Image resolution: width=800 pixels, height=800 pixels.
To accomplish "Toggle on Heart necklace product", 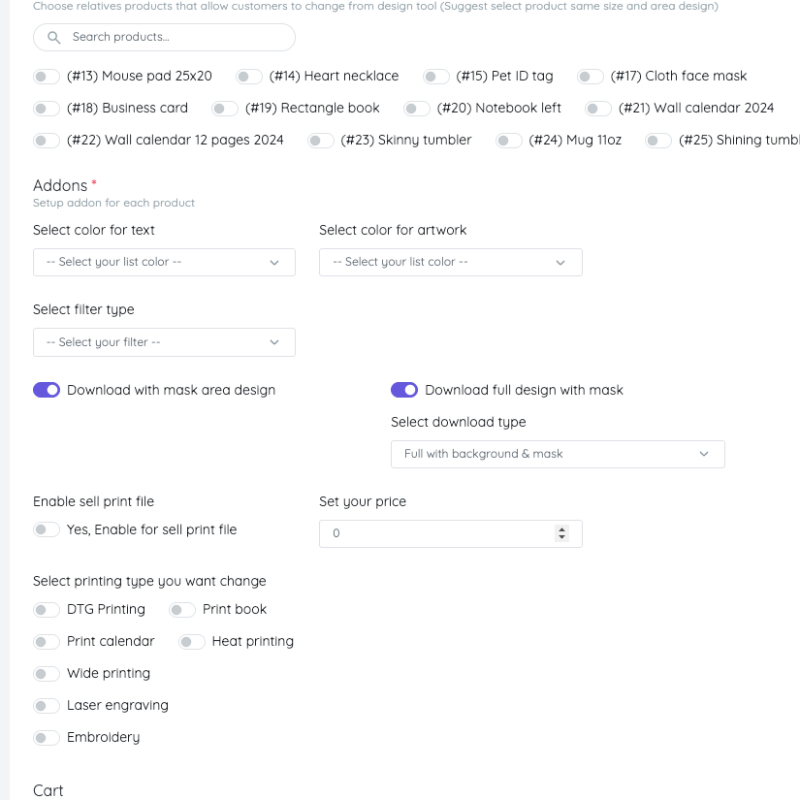I will coord(249,76).
